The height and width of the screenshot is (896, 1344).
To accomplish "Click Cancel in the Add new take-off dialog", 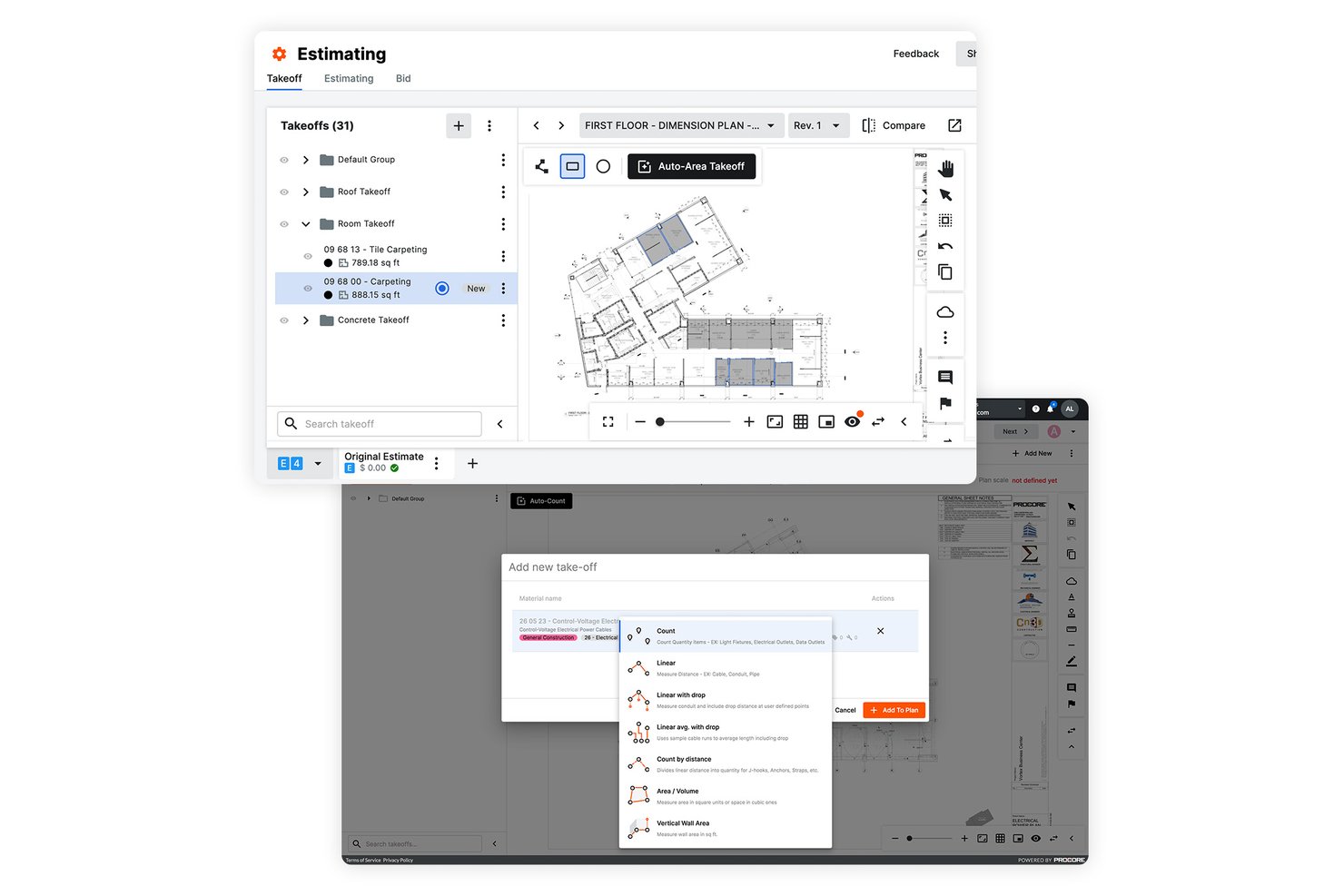I will tap(845, 710).
